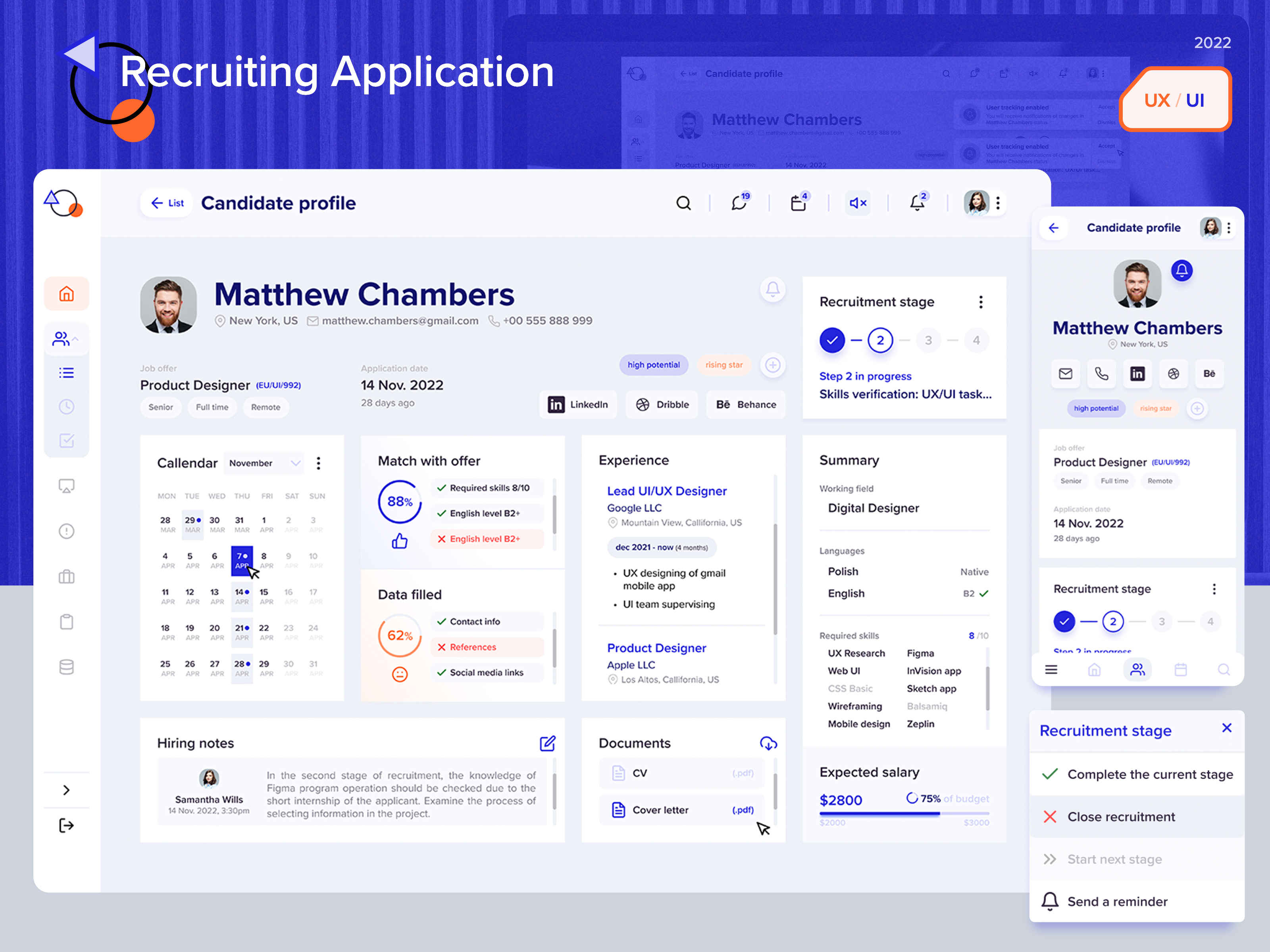Click the expected salary budget bar
The width and height of the screenshot is (1270, 952).
904,814
